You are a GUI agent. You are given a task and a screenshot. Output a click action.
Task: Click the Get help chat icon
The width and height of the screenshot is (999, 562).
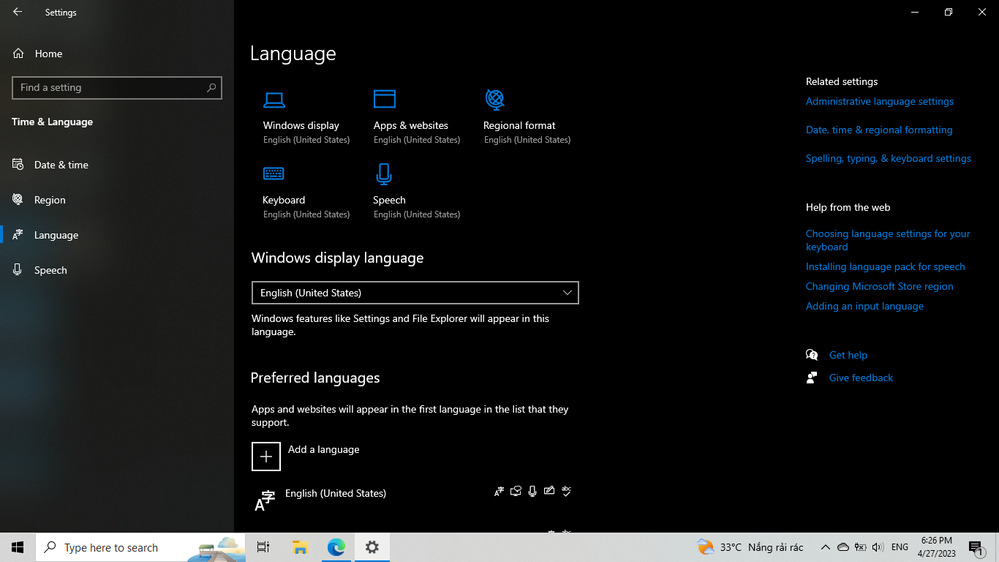812,355
